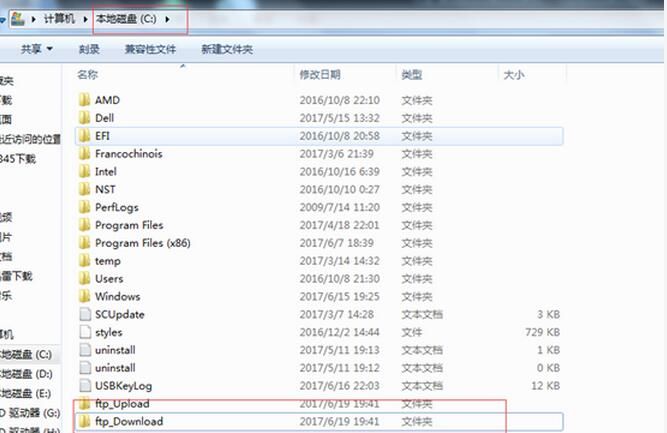Select the Windows folder row
Viewport: 667px width, 433px height.
tap(118, 296)
